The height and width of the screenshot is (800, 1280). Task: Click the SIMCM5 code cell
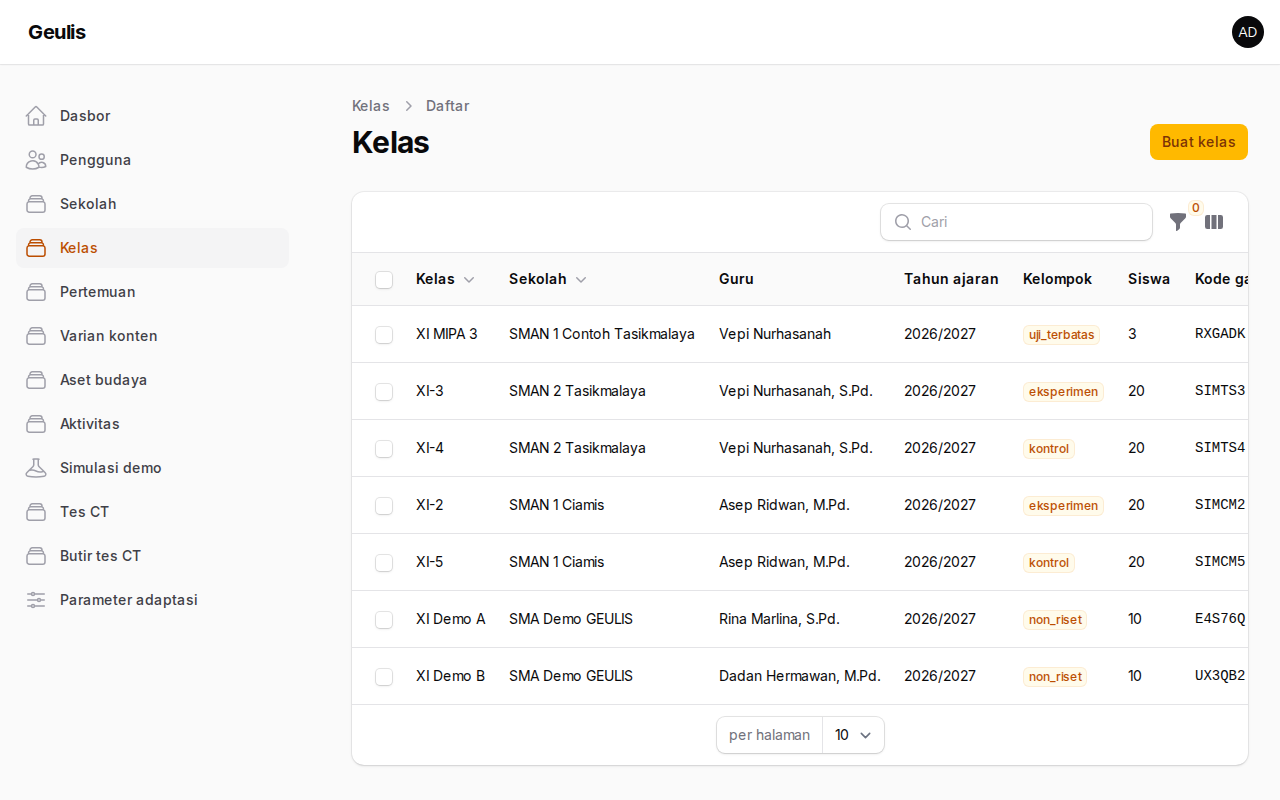[x=1220, y=562]
